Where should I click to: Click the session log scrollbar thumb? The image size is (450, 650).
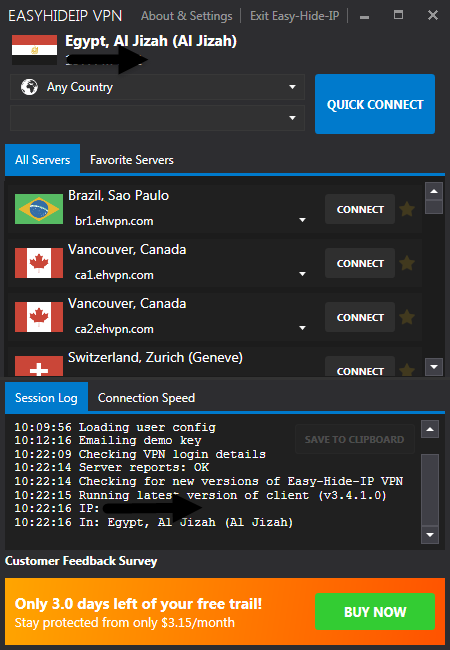click(x=430, y=489)
